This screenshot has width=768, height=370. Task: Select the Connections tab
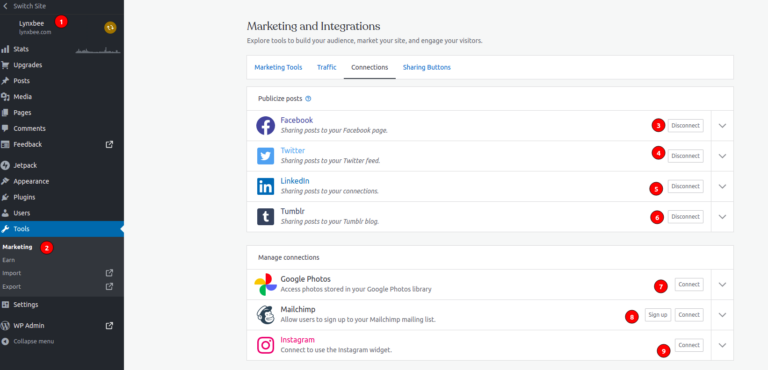click(370, 68)
